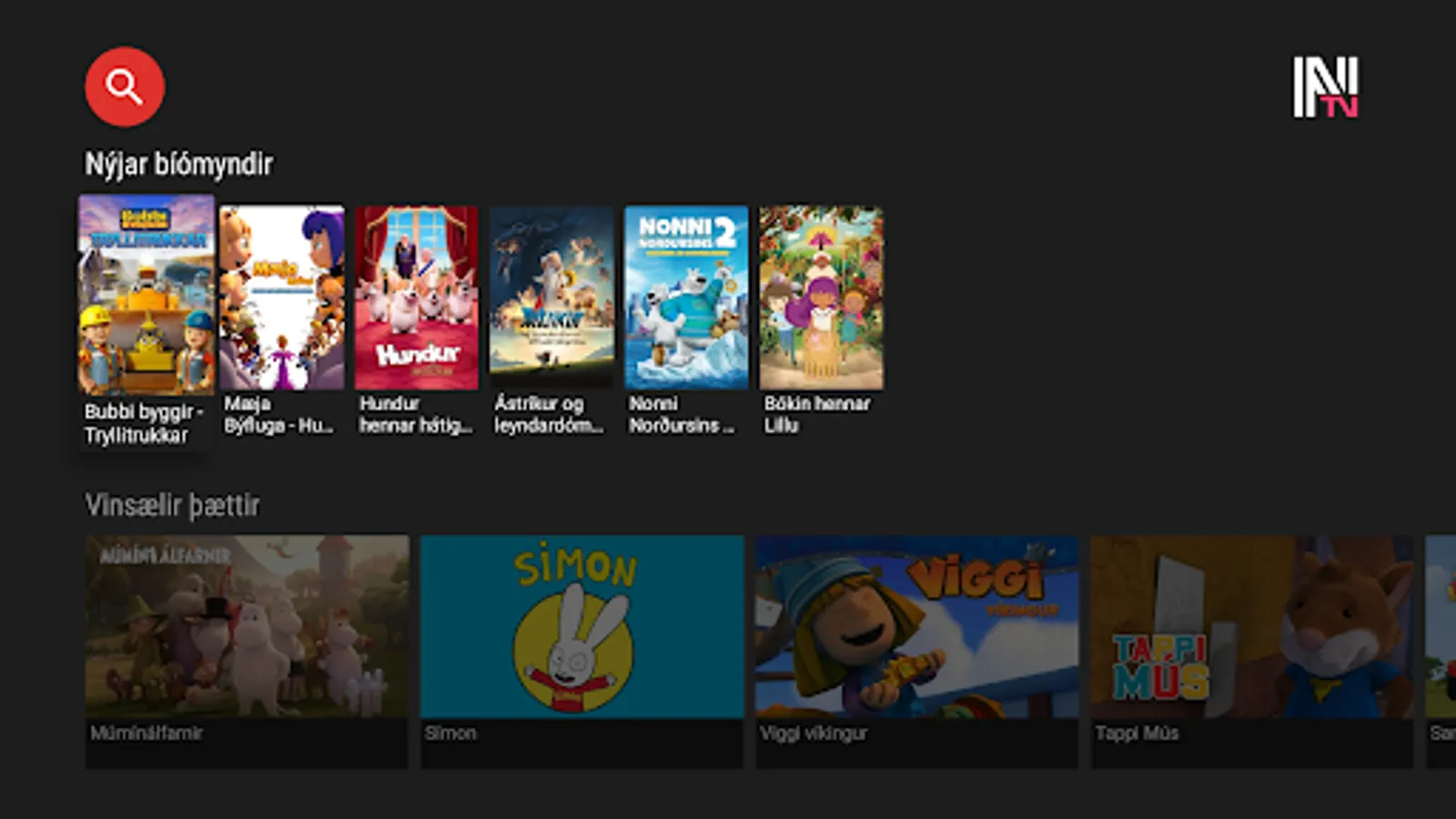Open the Mæja Býfluga movie poster
The height and width of the screenshot is (819, 1456).
click(x=282, y=298)
